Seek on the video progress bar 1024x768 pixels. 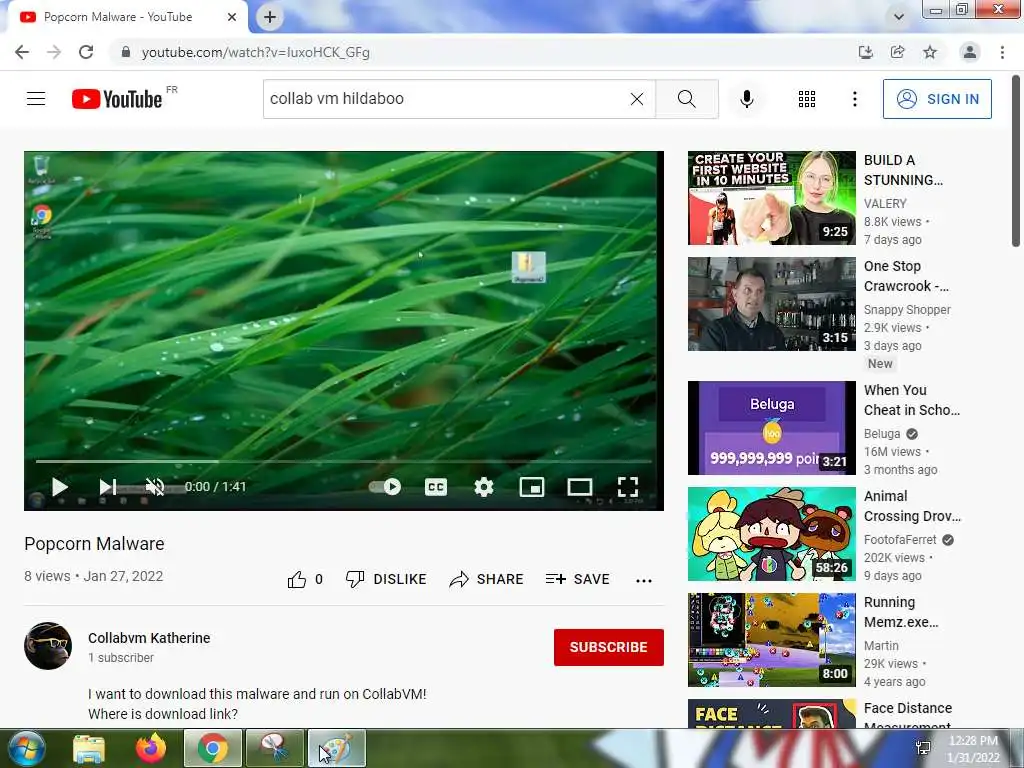tap(344, 461)
